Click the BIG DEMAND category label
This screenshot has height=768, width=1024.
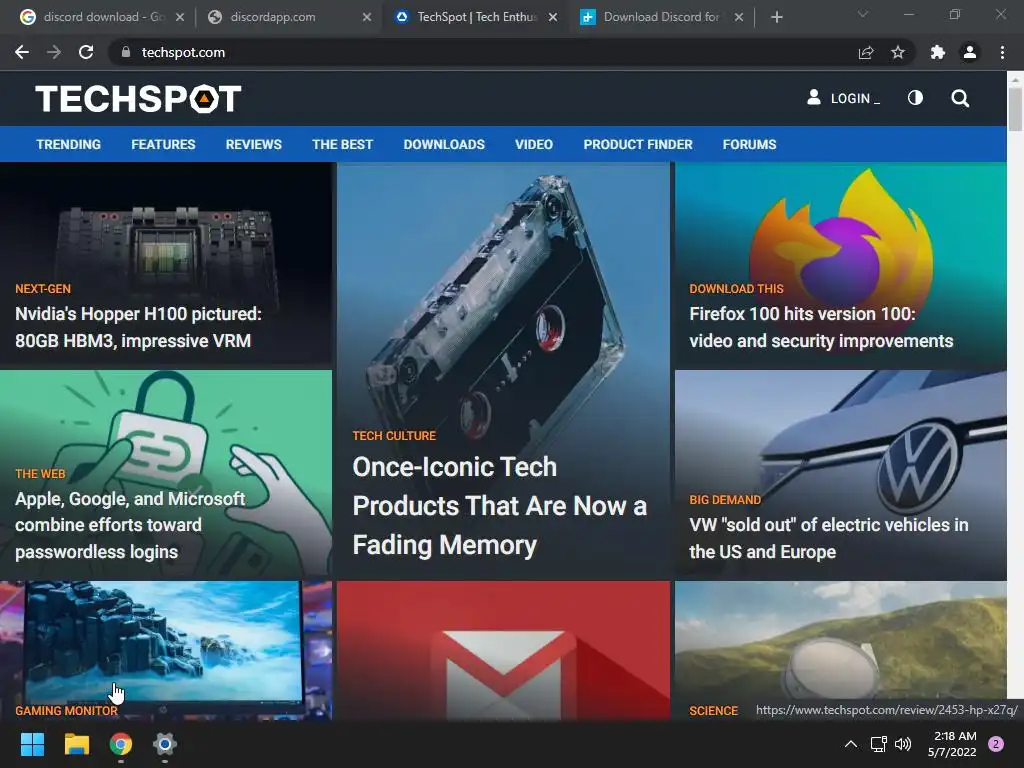[725, 500]
